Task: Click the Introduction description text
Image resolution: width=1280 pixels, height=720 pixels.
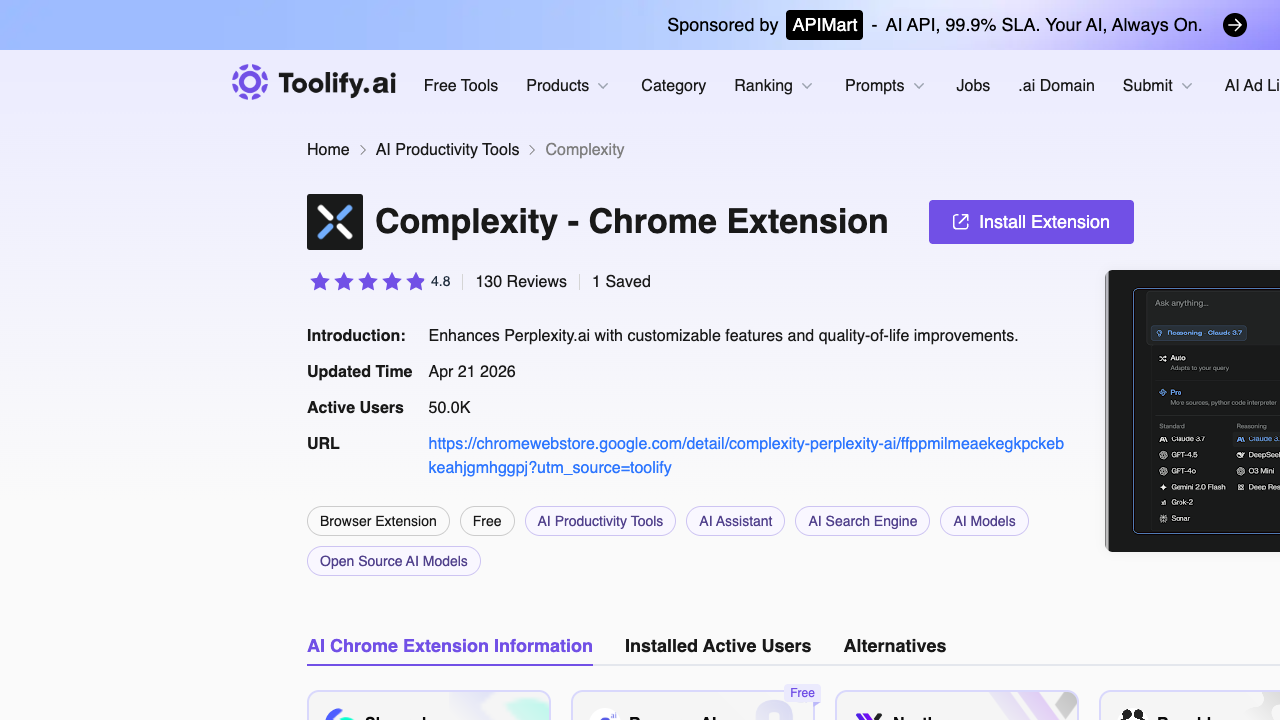Action: [x=723, y=336]
